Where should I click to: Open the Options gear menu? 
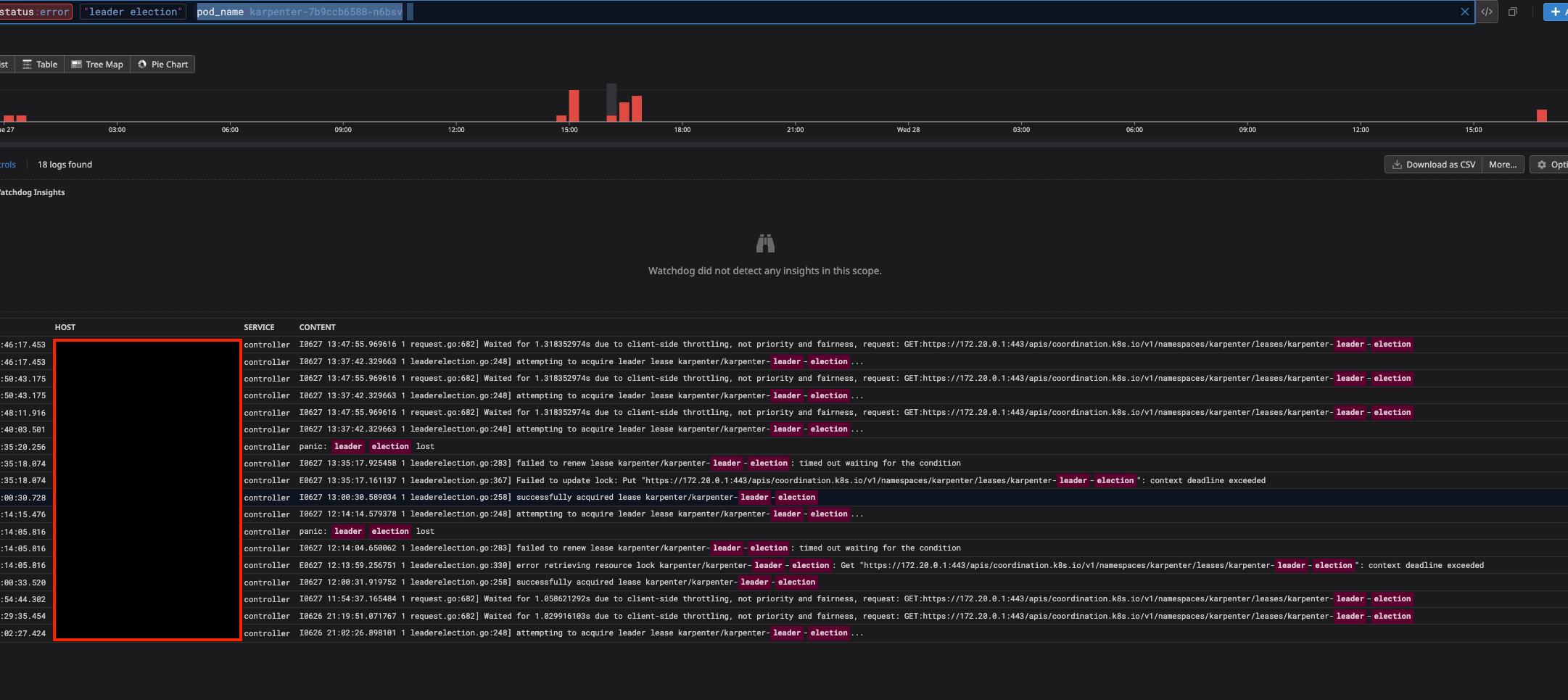[1549, 165]
